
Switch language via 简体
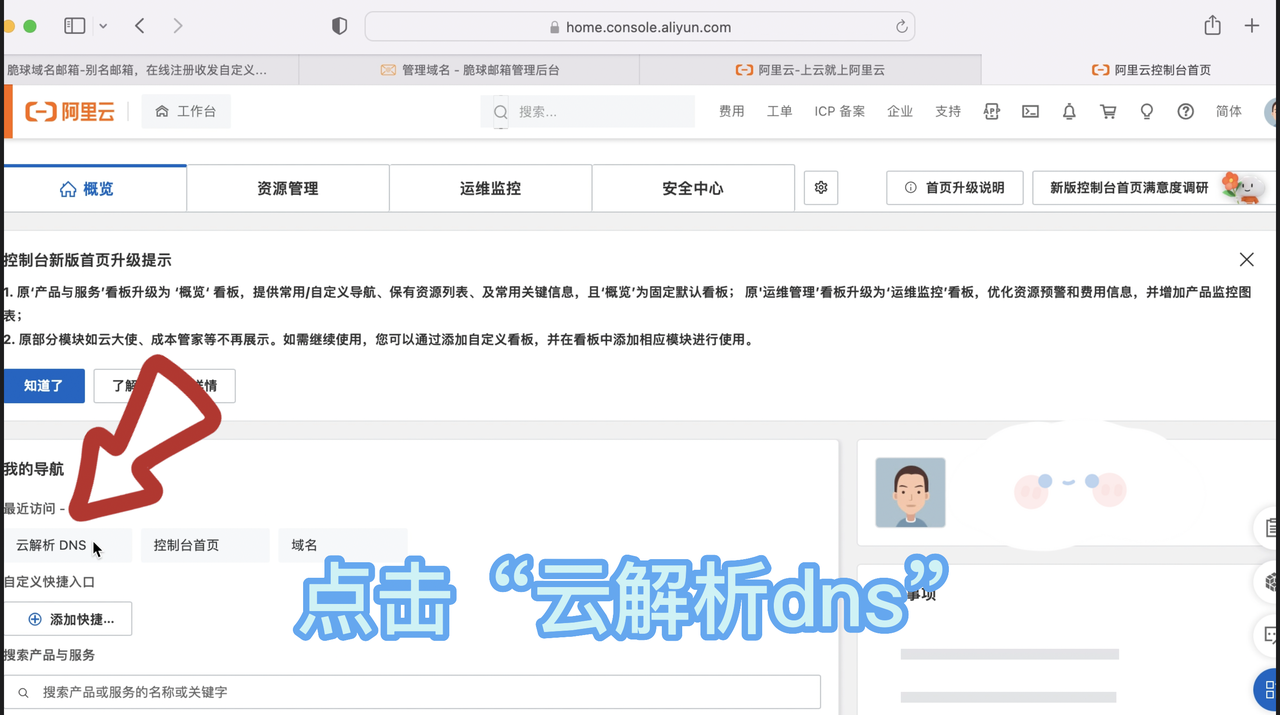[x=1229, y=111]
